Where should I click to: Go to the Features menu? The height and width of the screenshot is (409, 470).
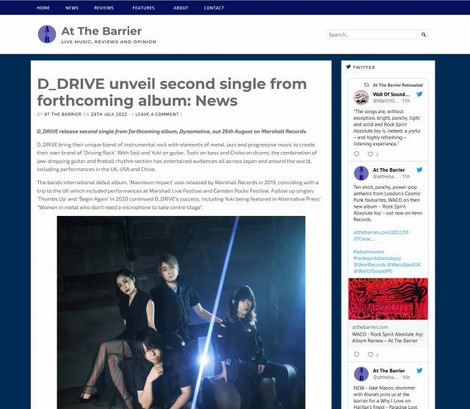tap(144, 8)
